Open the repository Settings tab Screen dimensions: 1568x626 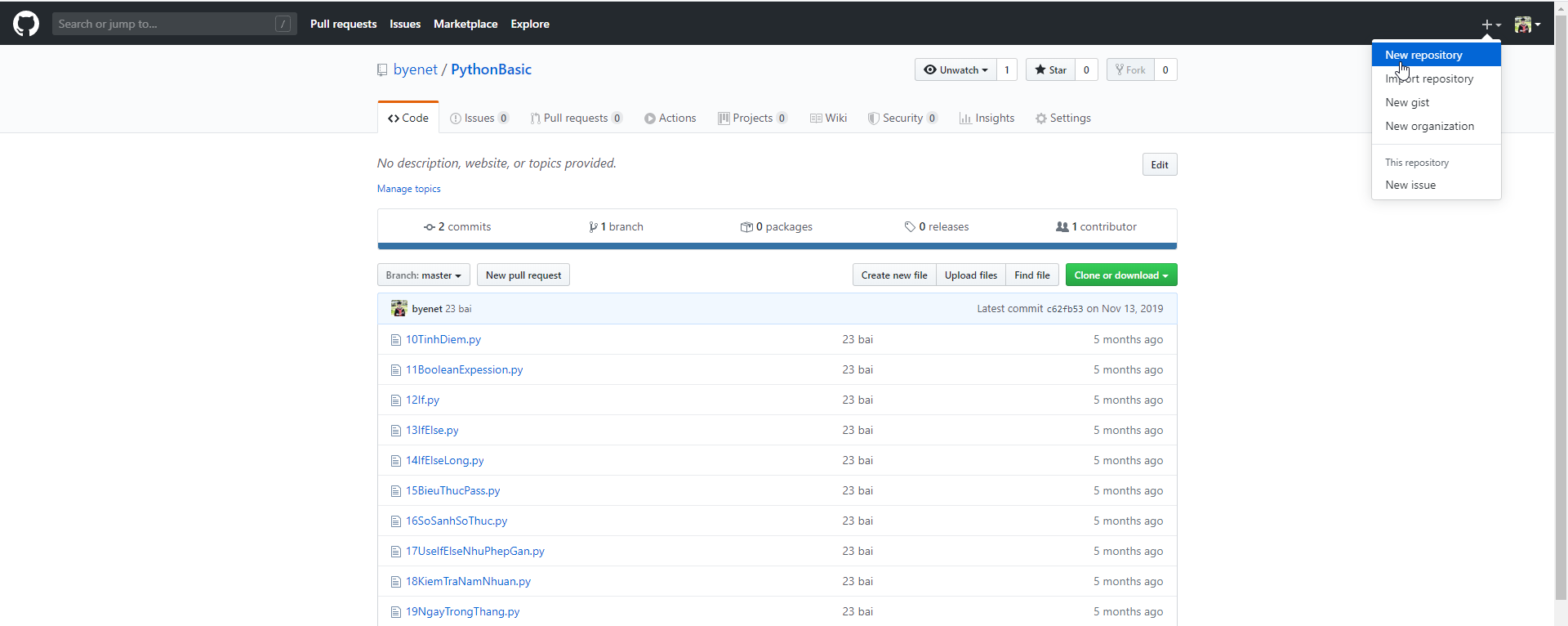(1062, 118)
